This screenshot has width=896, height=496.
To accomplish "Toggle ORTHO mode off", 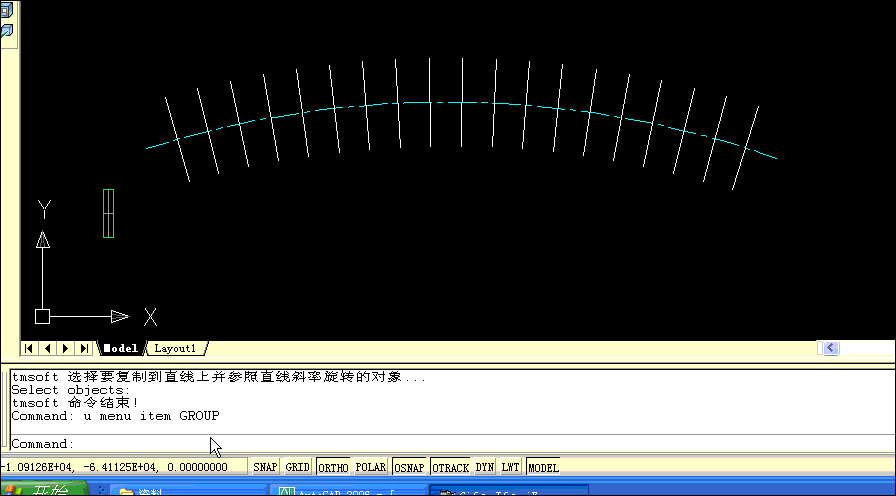I will point(333,467).
